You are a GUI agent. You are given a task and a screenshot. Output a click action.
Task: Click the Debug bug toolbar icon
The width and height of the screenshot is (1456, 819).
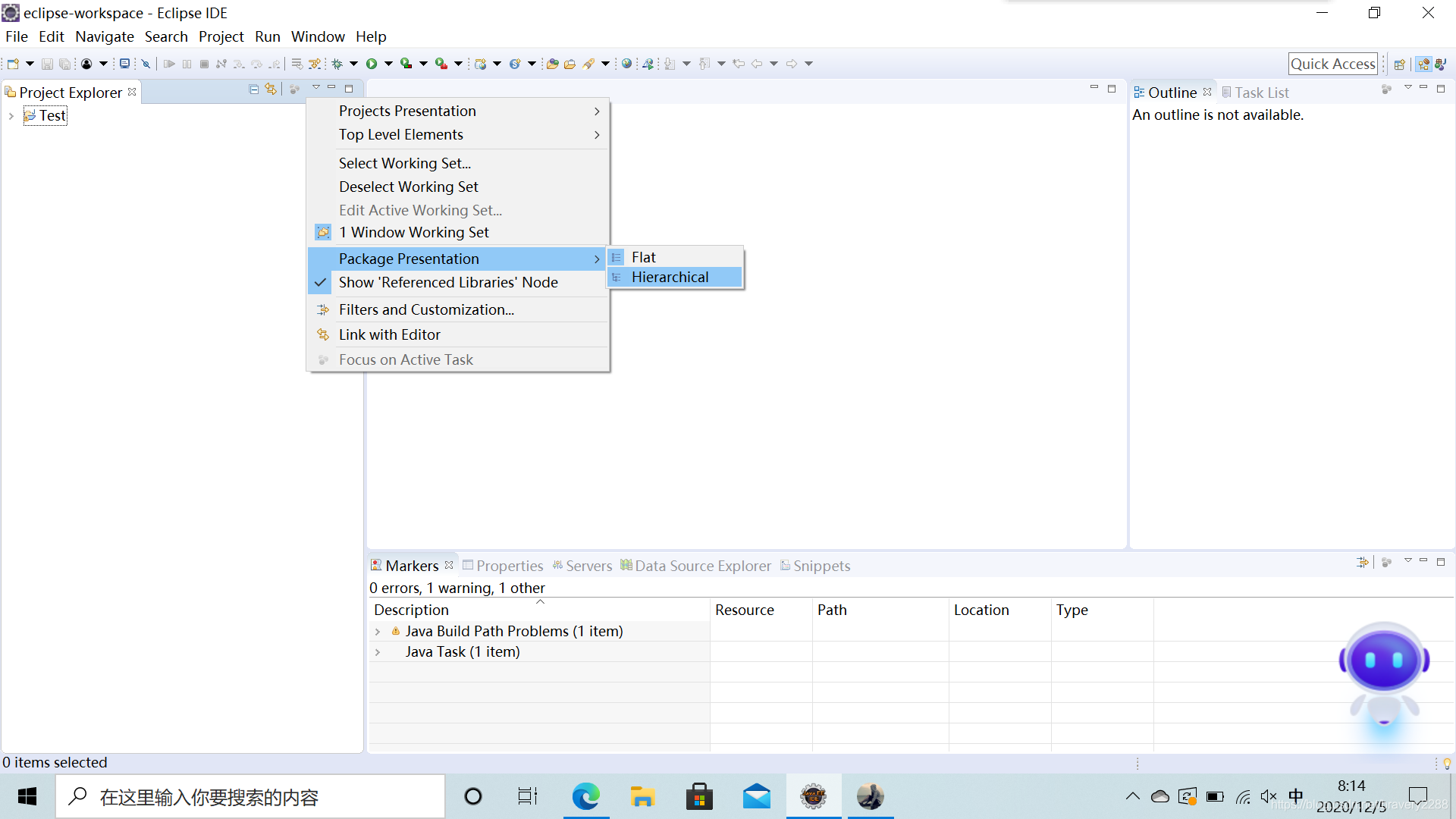tap(337, 64)
